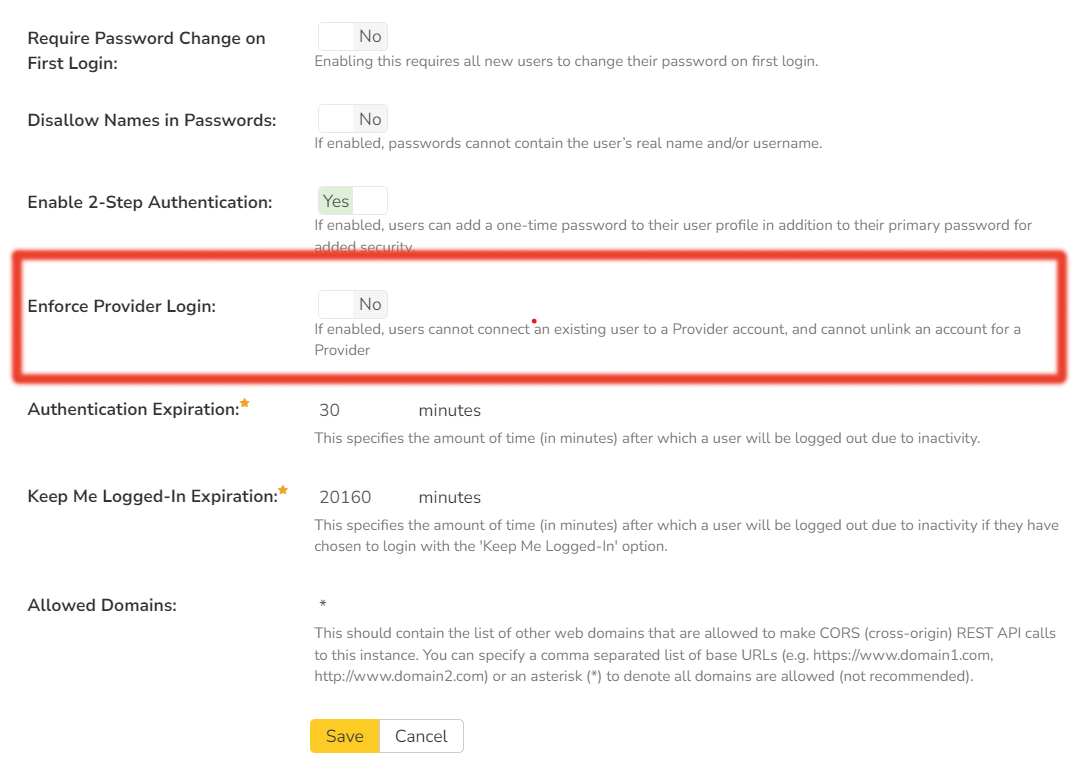Cancel the settings changes
1082x780 pixels.
tap(421, 736)
